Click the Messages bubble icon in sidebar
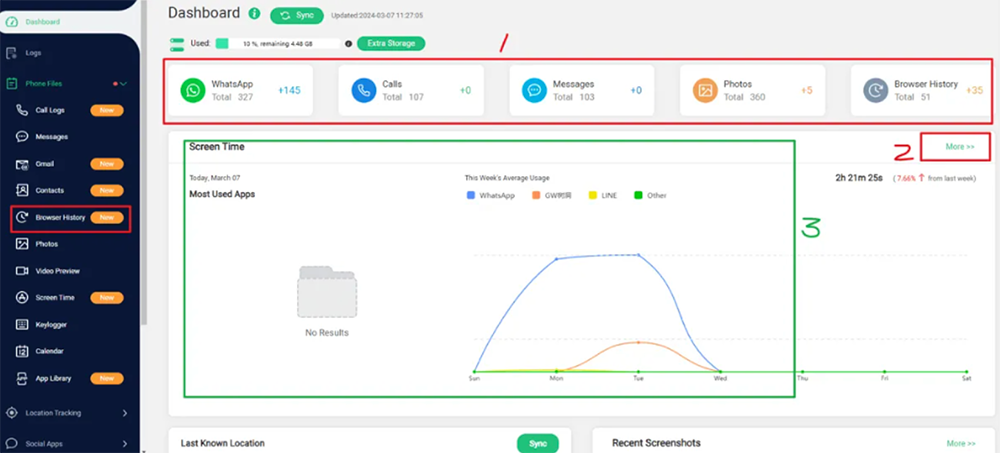Viewport: 1000px width, 453px height. [x=22, y=137]
